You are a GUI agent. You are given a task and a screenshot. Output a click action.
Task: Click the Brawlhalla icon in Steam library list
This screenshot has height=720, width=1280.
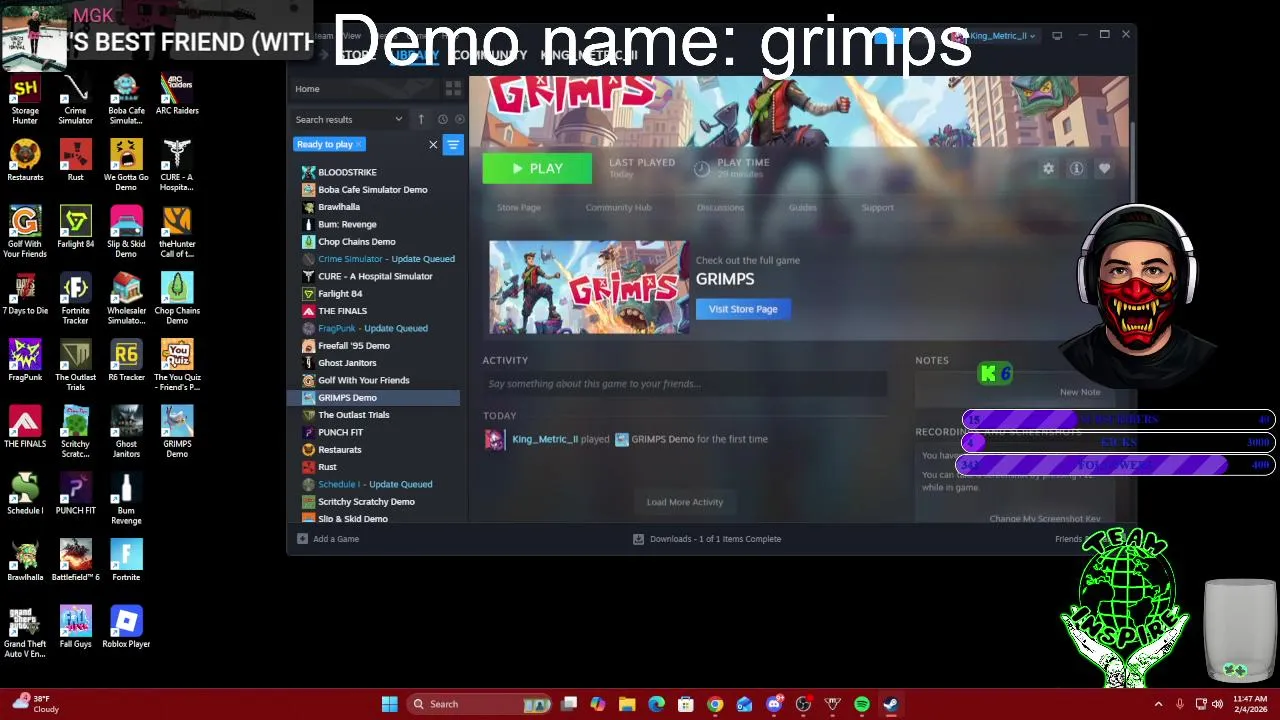(308, 207)
